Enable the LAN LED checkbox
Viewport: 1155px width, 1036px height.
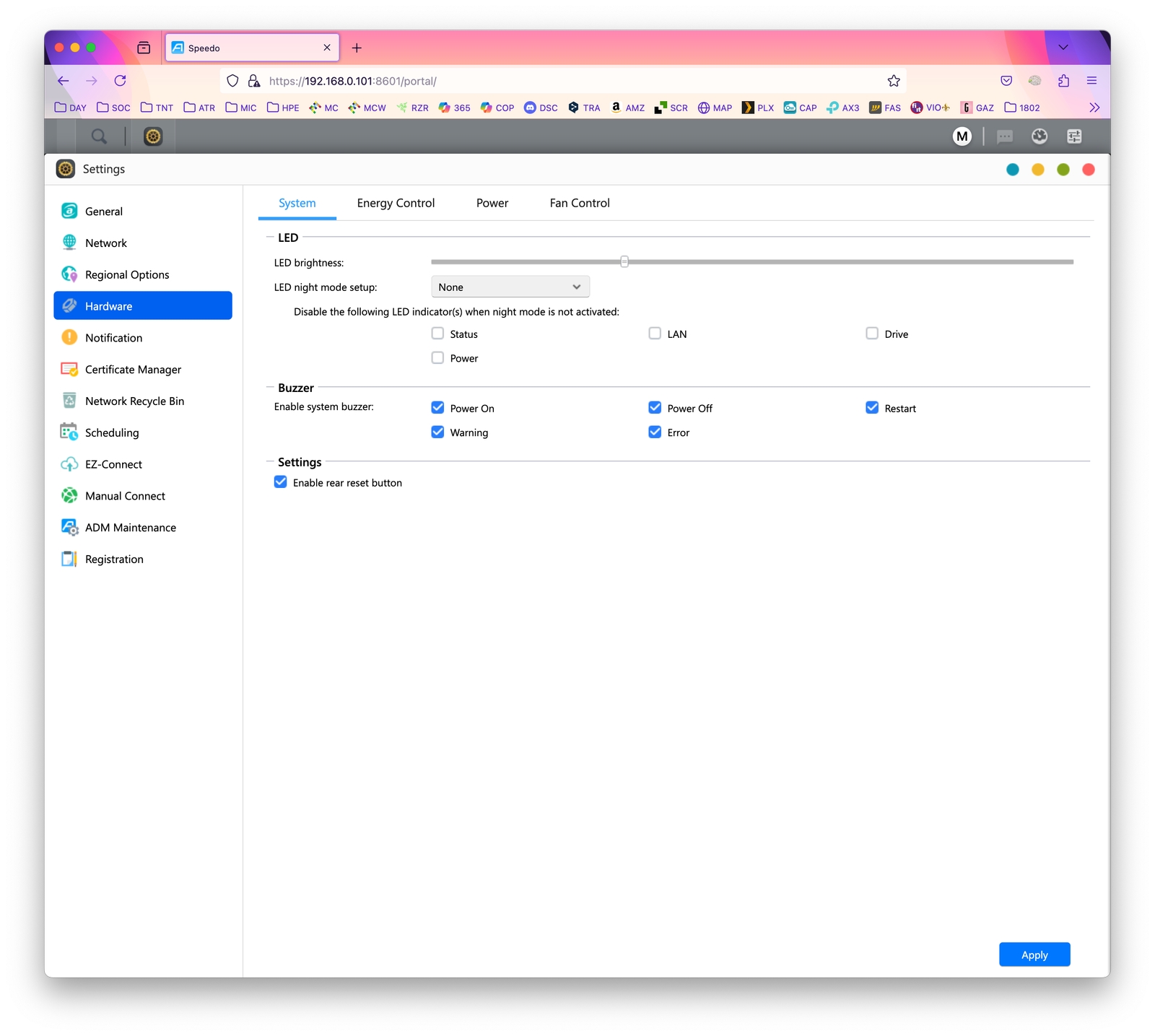[655, 334]
